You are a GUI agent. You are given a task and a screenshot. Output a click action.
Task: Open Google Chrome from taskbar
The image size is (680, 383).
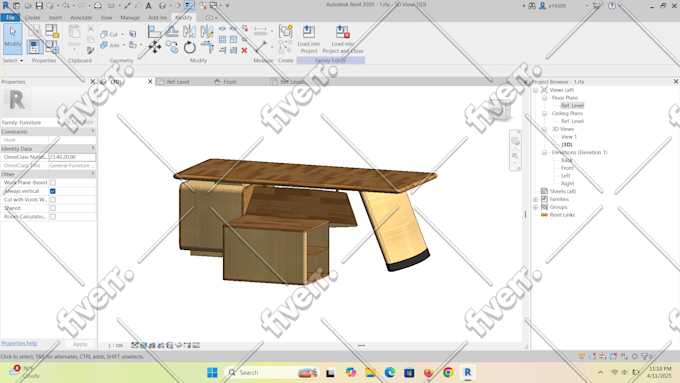pos(448,372)
